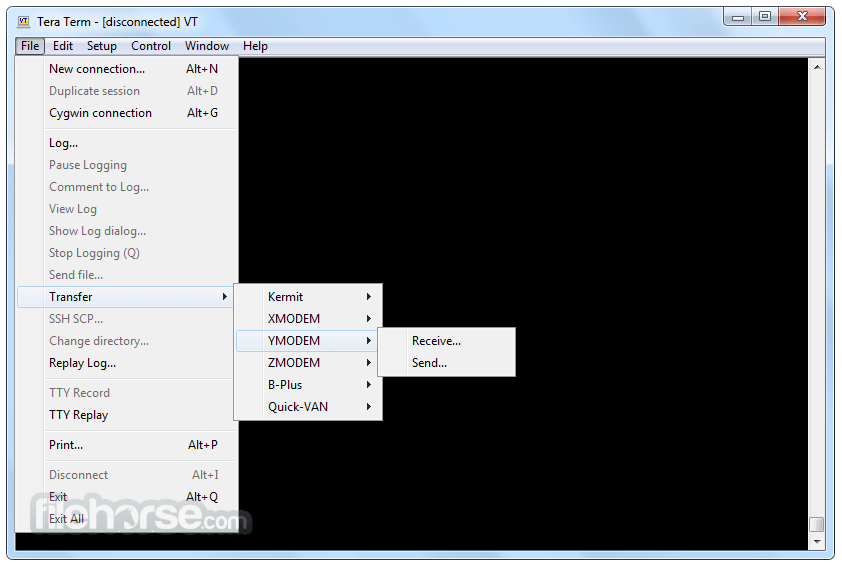This screenshot has height=565, width=842.
Task: Click Show Log dialog... entry
Action: coord(127,231)
